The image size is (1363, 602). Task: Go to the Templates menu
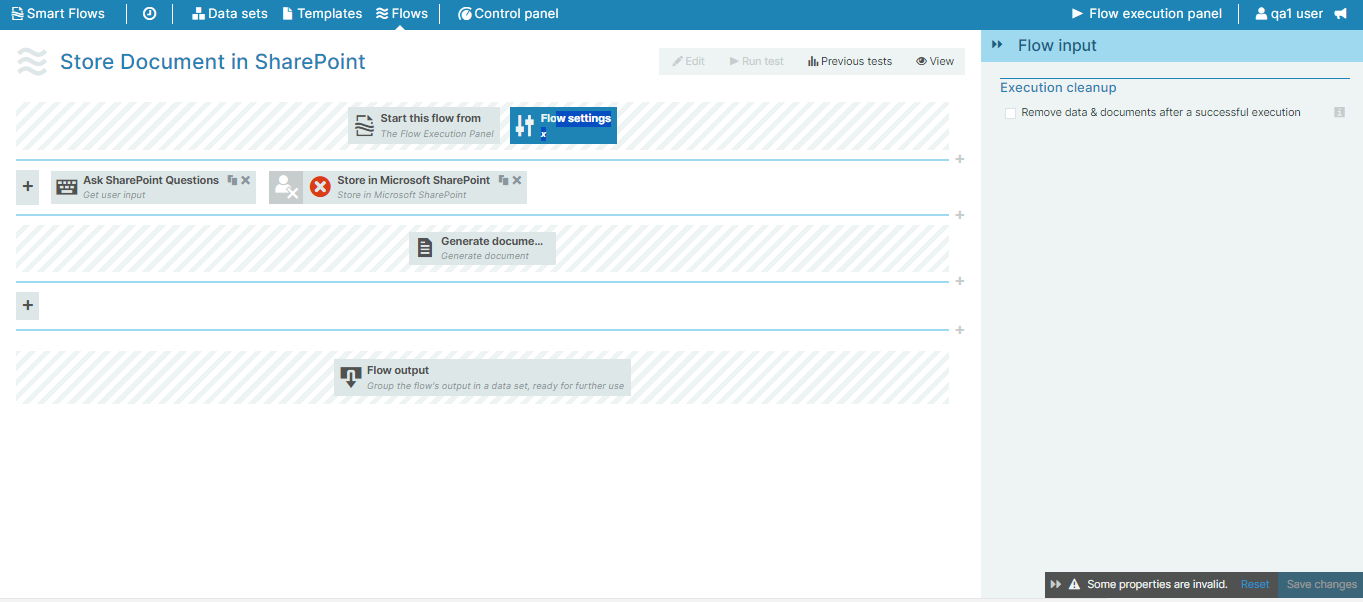pos(322,14)
